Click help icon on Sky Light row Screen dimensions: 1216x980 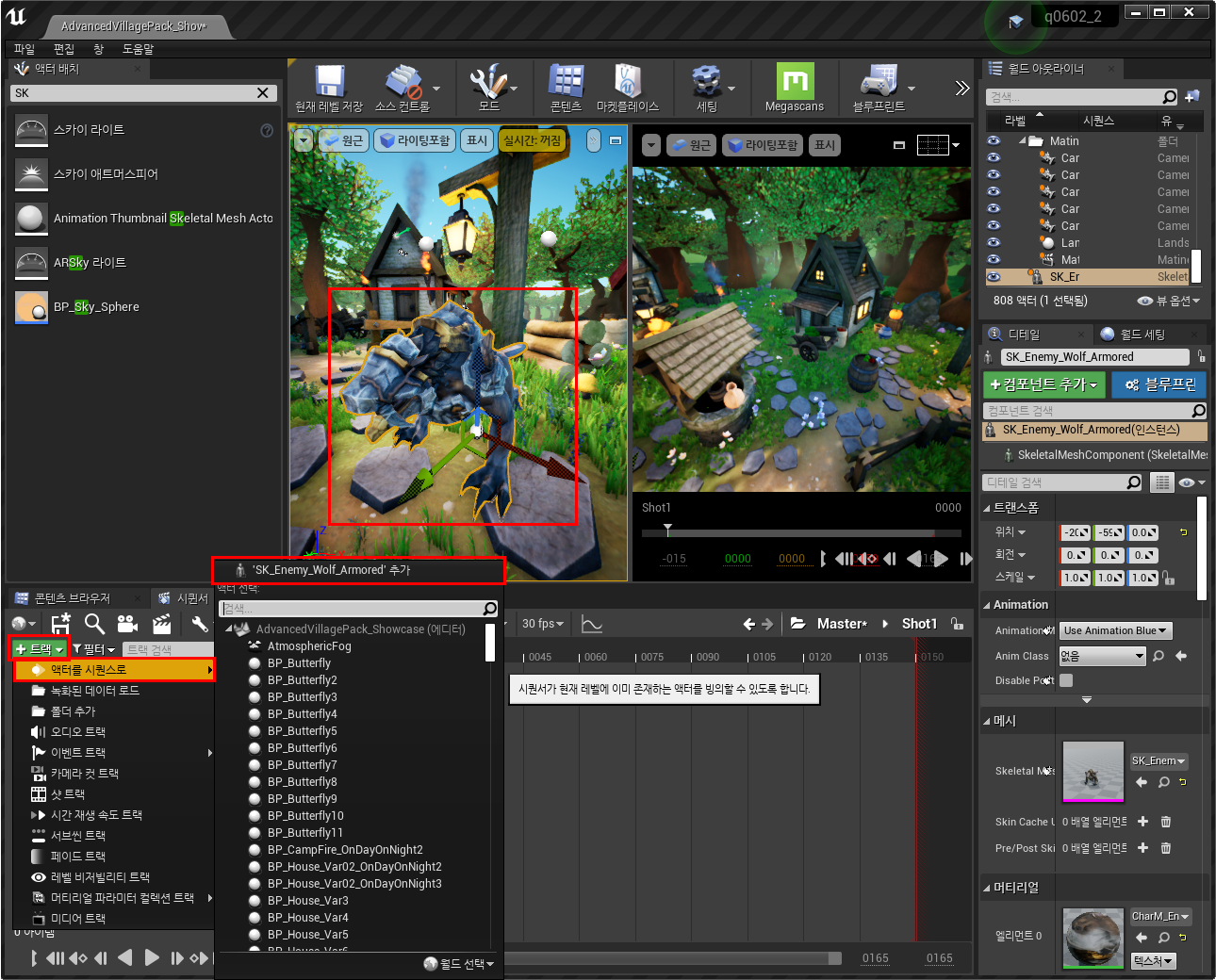pos(267,130)
